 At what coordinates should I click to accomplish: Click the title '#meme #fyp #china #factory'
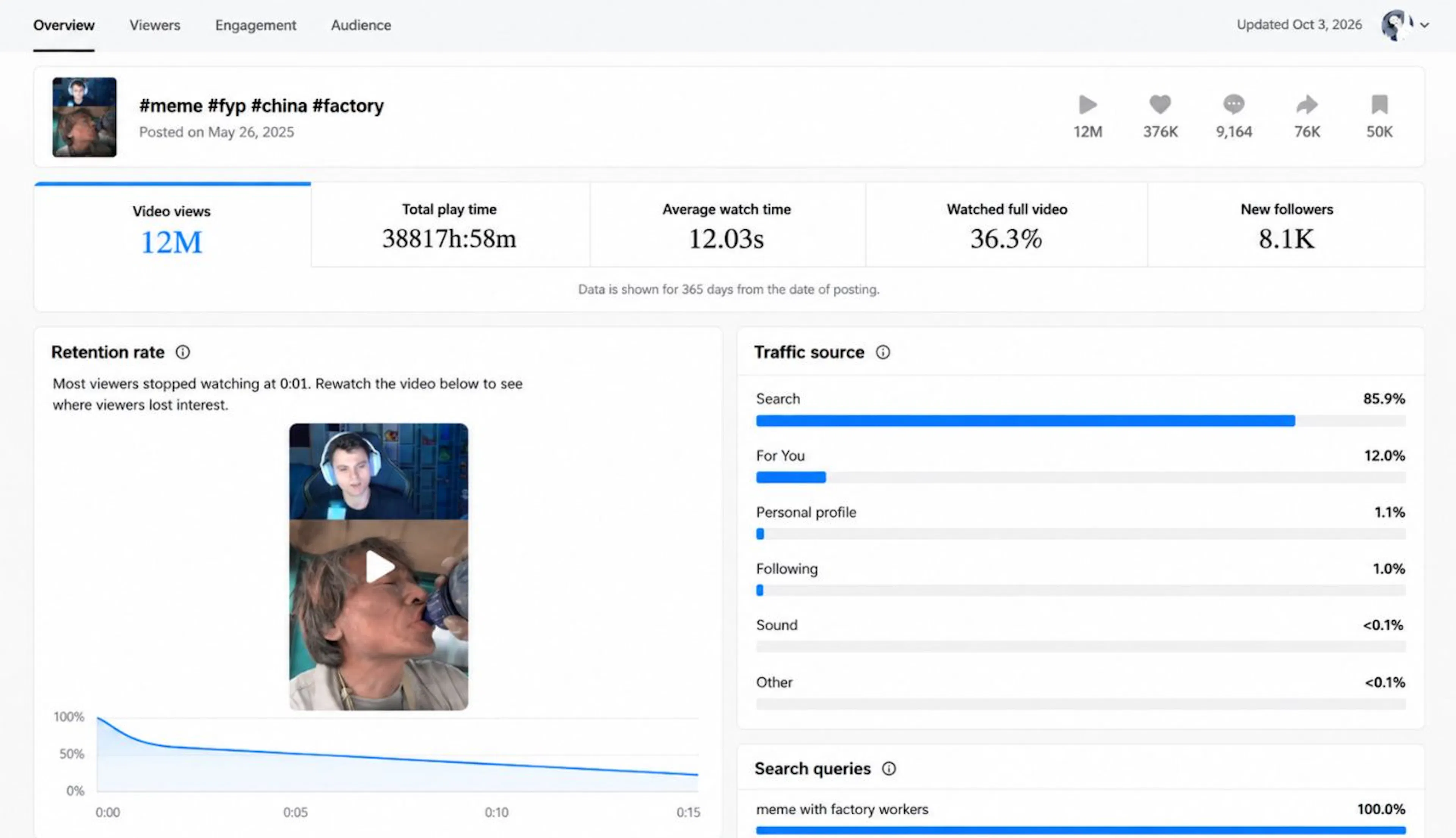(261, 106)
